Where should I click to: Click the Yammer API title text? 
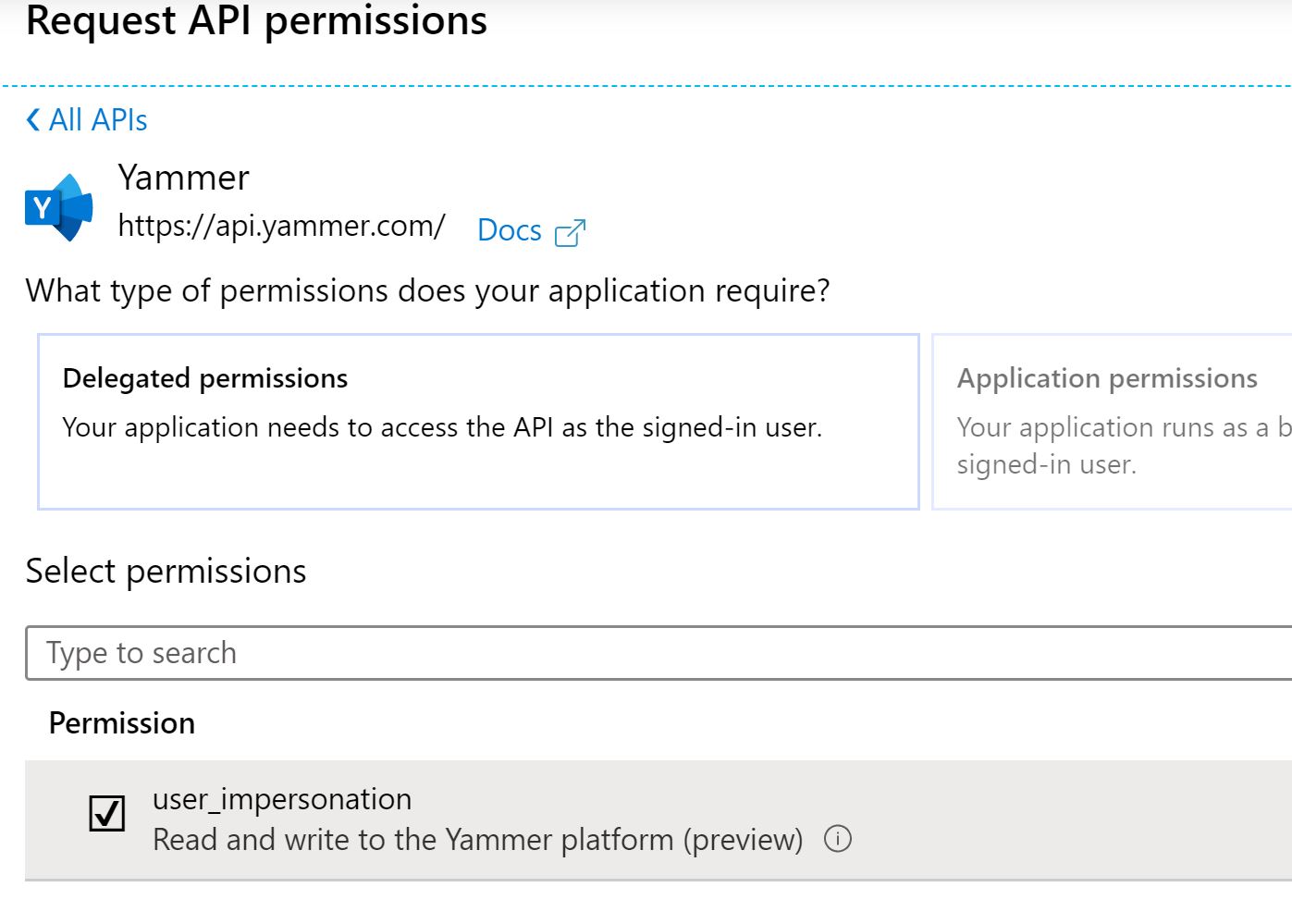[x=184, y=178]
